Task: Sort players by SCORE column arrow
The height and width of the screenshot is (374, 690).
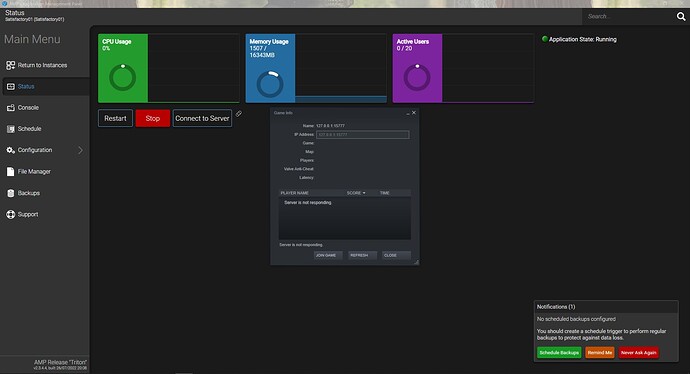Action: pos(364,193)
